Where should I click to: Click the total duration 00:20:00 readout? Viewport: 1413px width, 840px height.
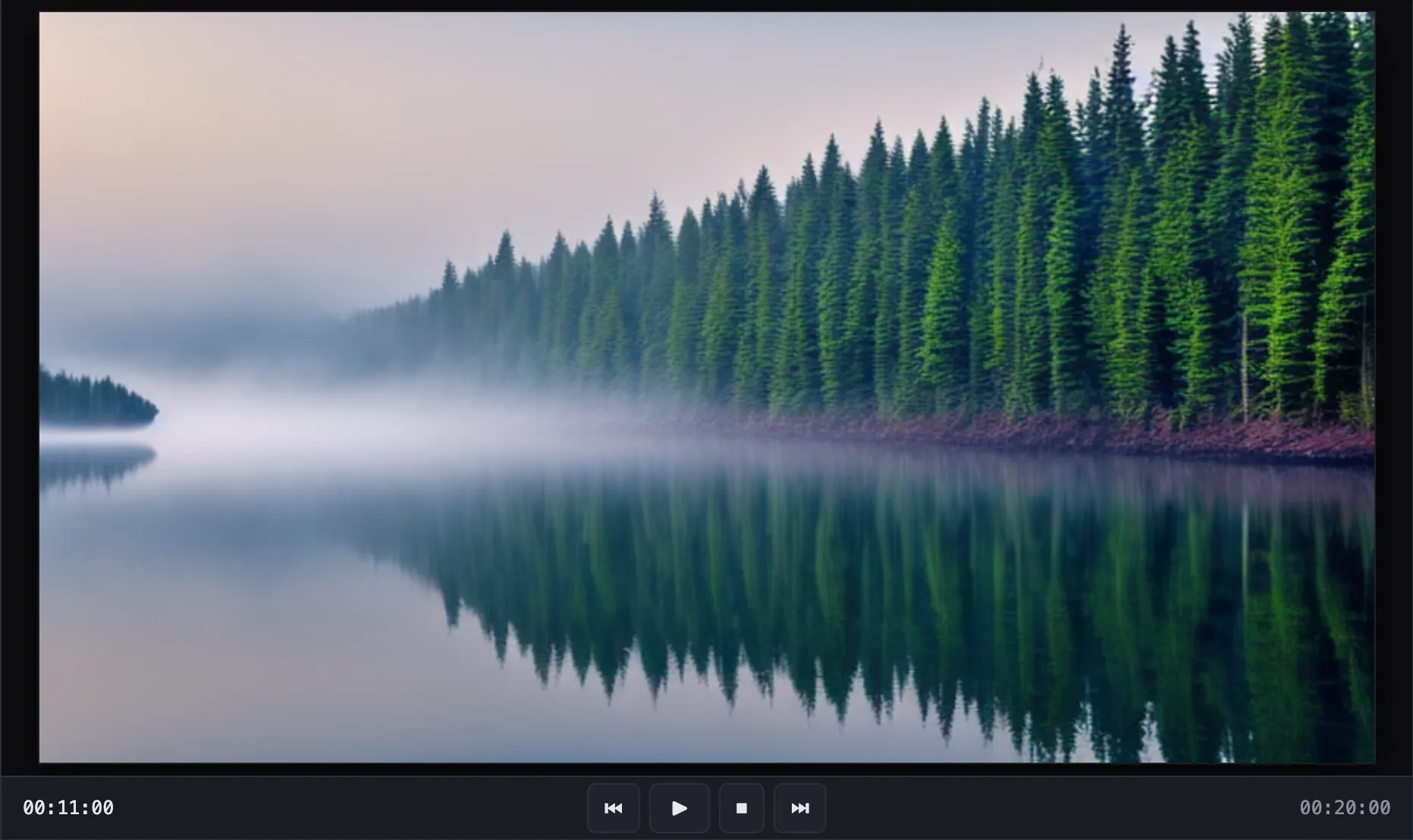click(x=1345, y=808)
